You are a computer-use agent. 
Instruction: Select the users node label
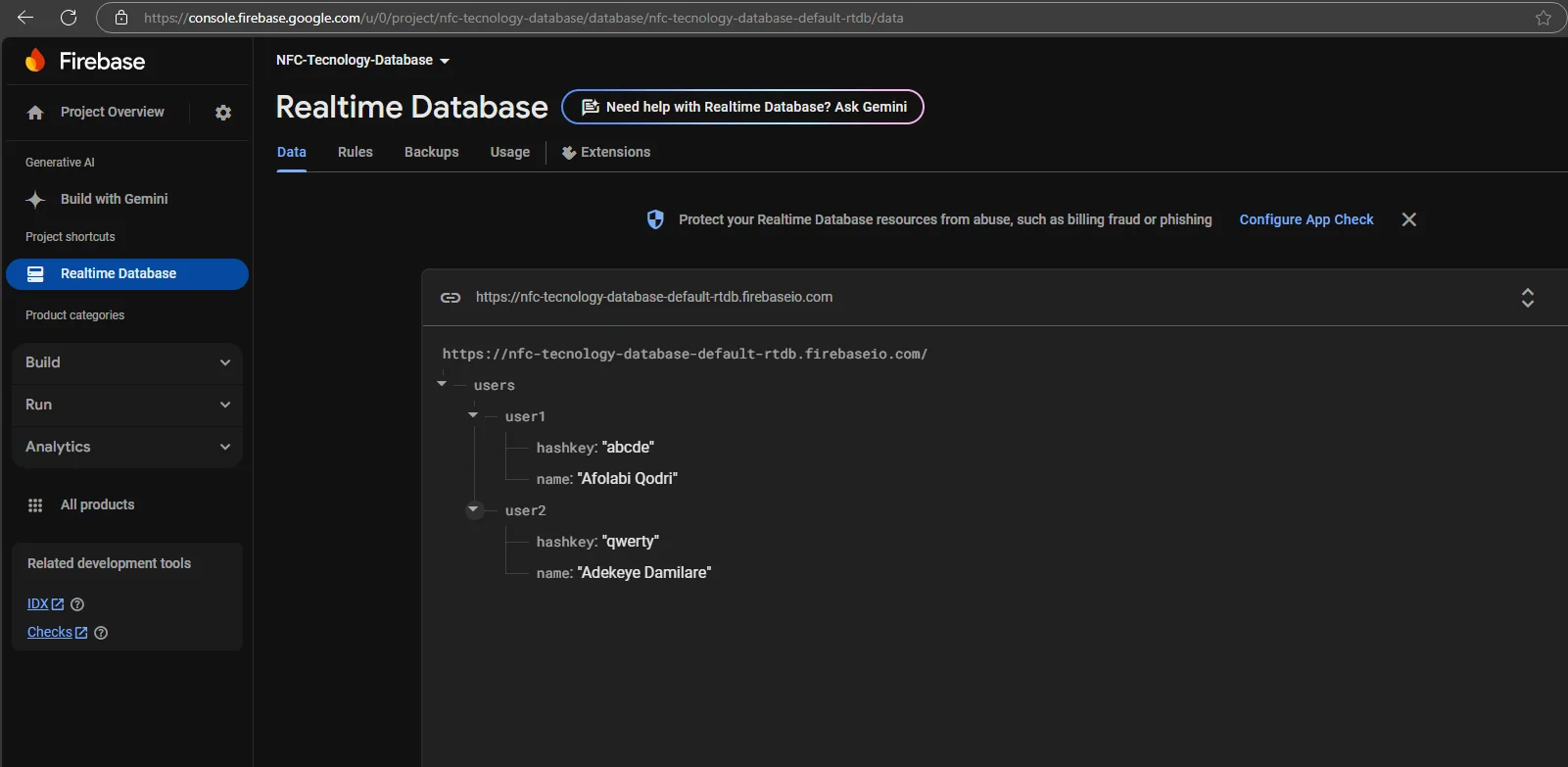(495, 385)
